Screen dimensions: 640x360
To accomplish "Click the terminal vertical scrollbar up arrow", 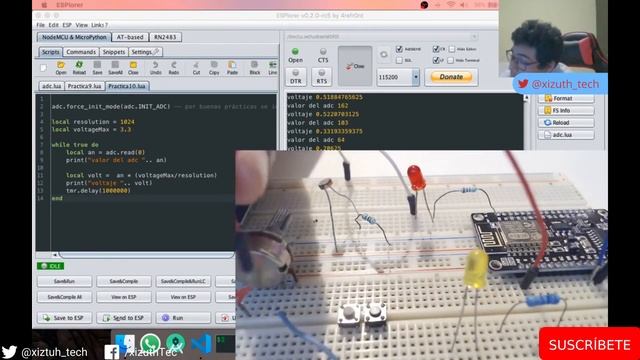I will [x=526, y=98].
